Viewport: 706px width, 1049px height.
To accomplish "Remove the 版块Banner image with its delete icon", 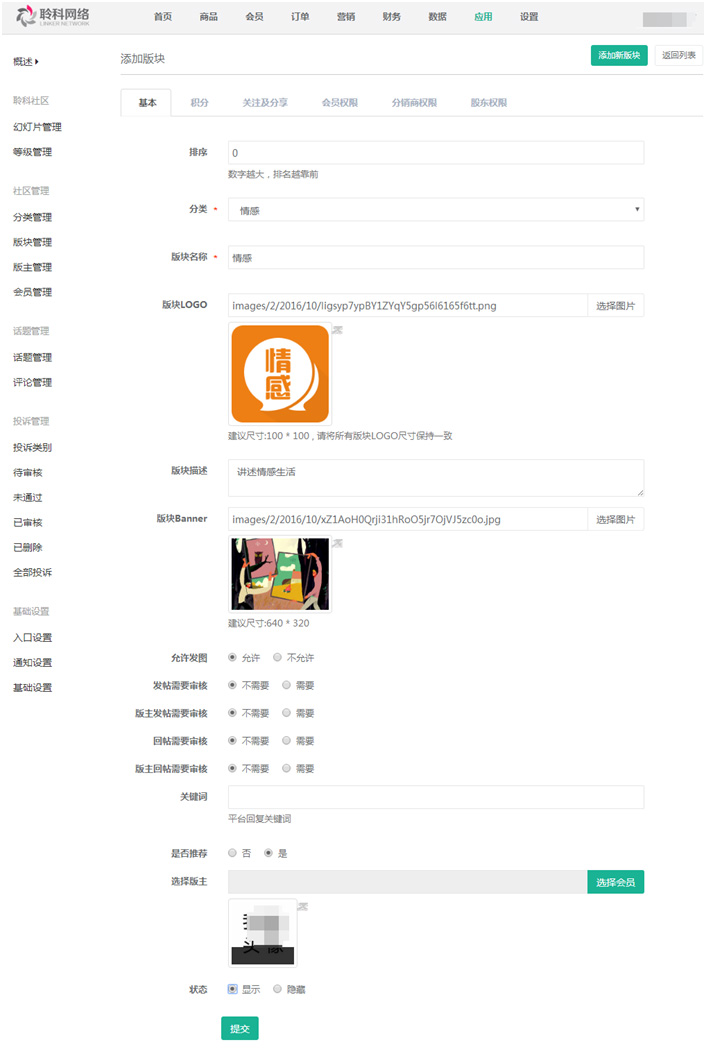I will tap(337, 543).
